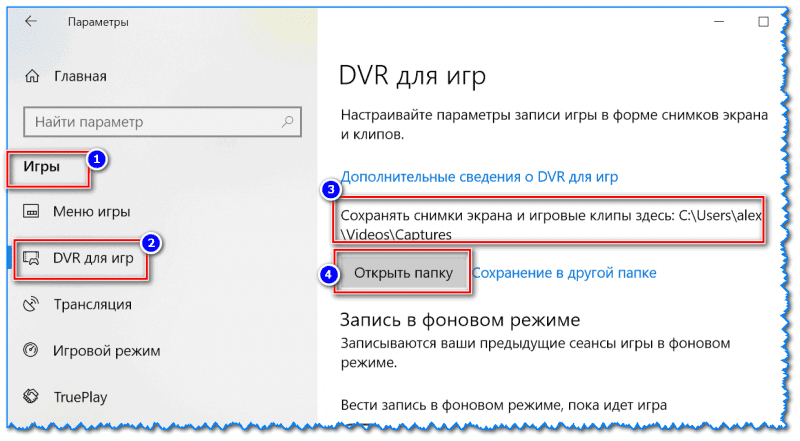Switch to Игровой режим section
This screenshot has height=441, width=800.
(107, 351)
